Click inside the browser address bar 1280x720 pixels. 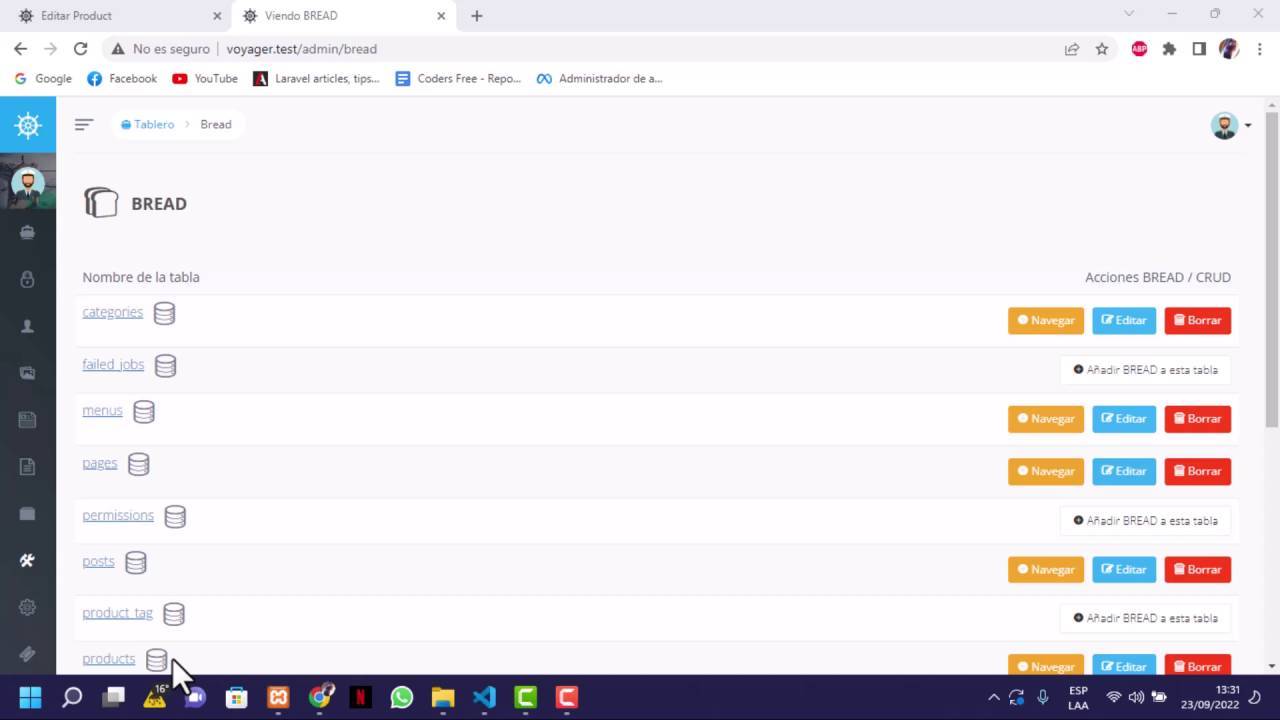click(x=500, y=48)
